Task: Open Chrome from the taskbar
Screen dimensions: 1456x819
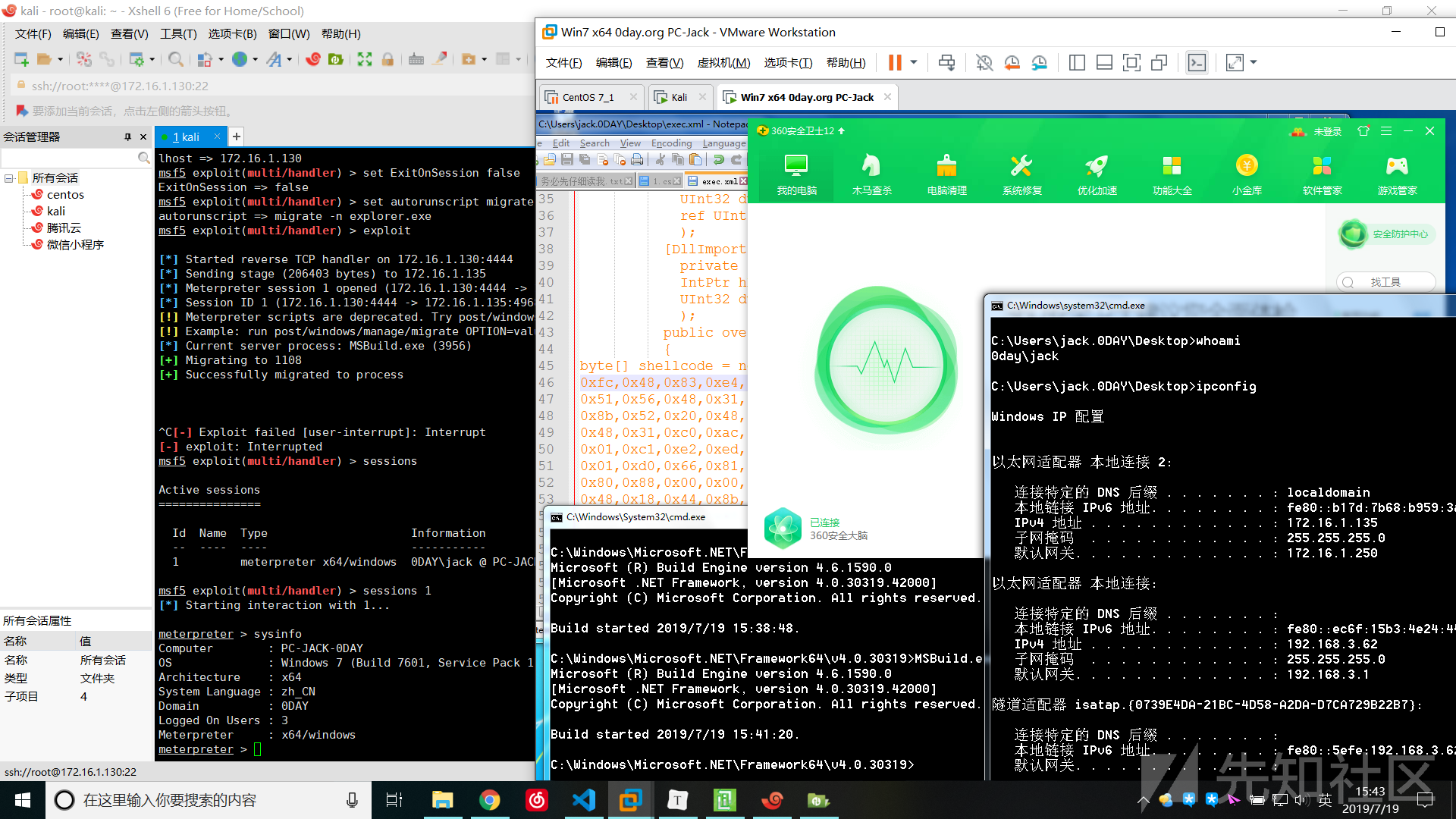Action: (490, 800)
